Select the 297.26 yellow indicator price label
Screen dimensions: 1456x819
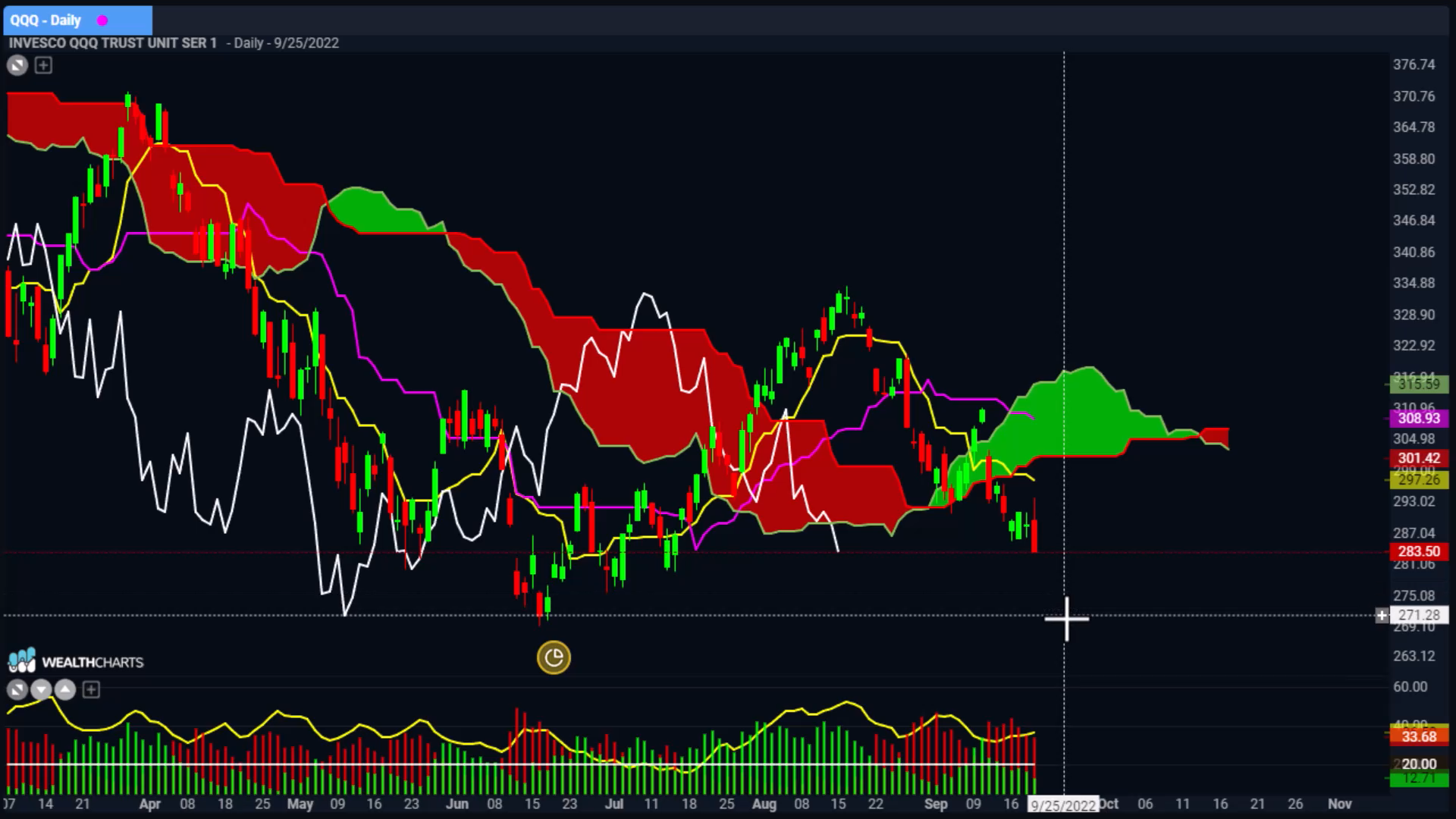click(1419, 480)
